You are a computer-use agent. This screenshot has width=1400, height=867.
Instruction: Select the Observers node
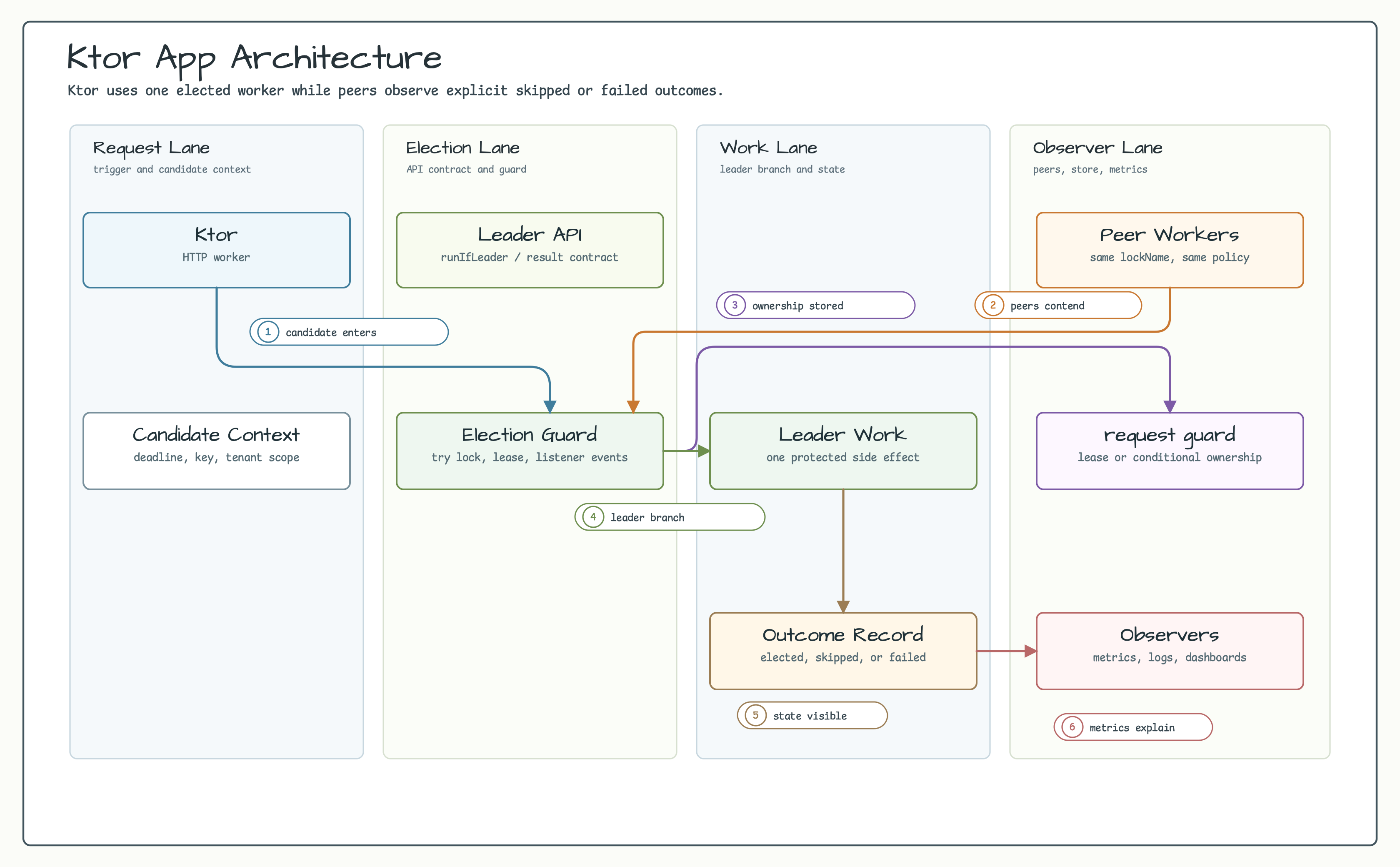click(1170, 651)
